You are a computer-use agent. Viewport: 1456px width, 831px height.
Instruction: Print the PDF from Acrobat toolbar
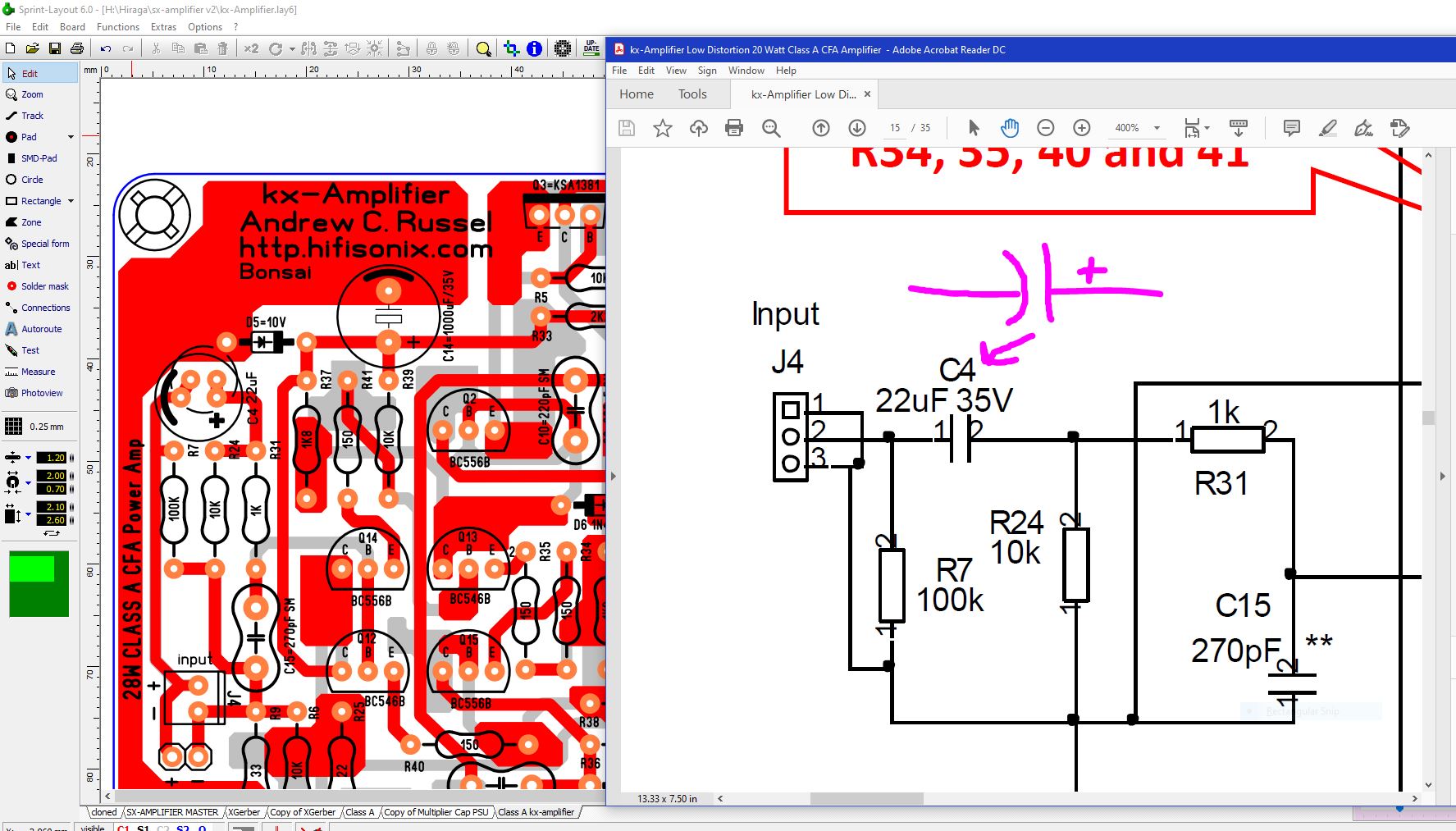point(735,128)
